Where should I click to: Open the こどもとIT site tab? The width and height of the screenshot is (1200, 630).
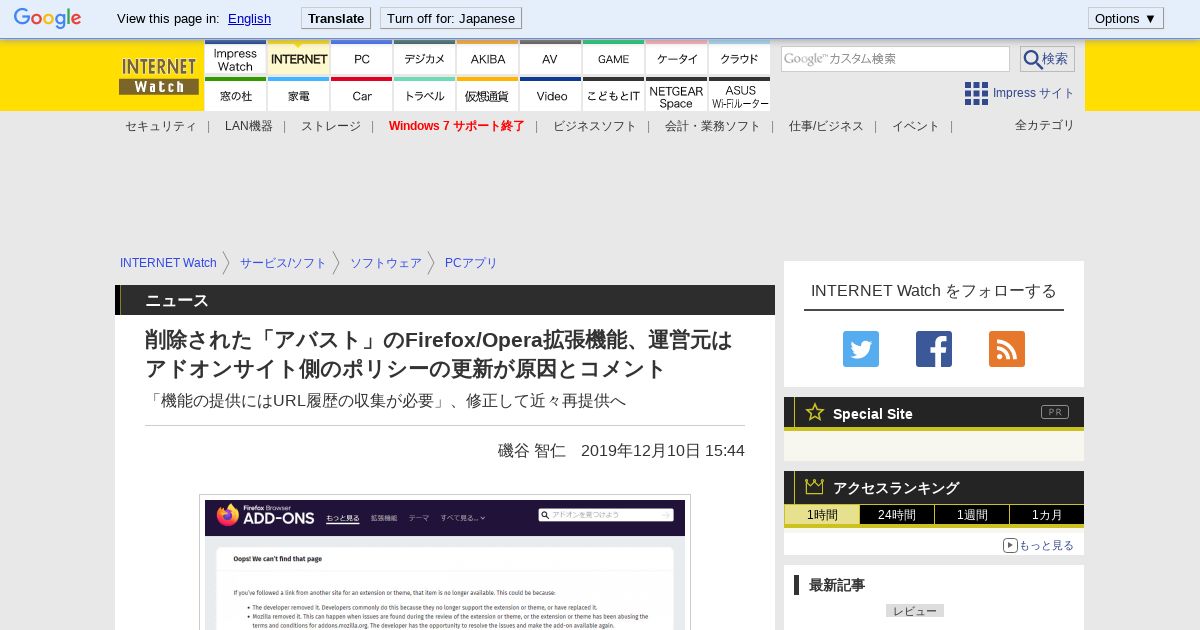614,95
